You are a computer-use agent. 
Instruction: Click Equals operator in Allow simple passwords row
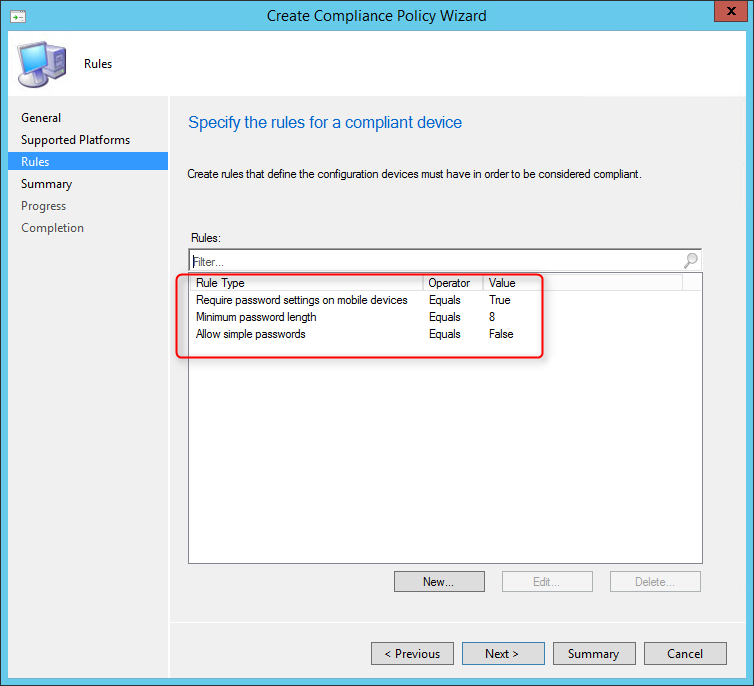point(445,334)
